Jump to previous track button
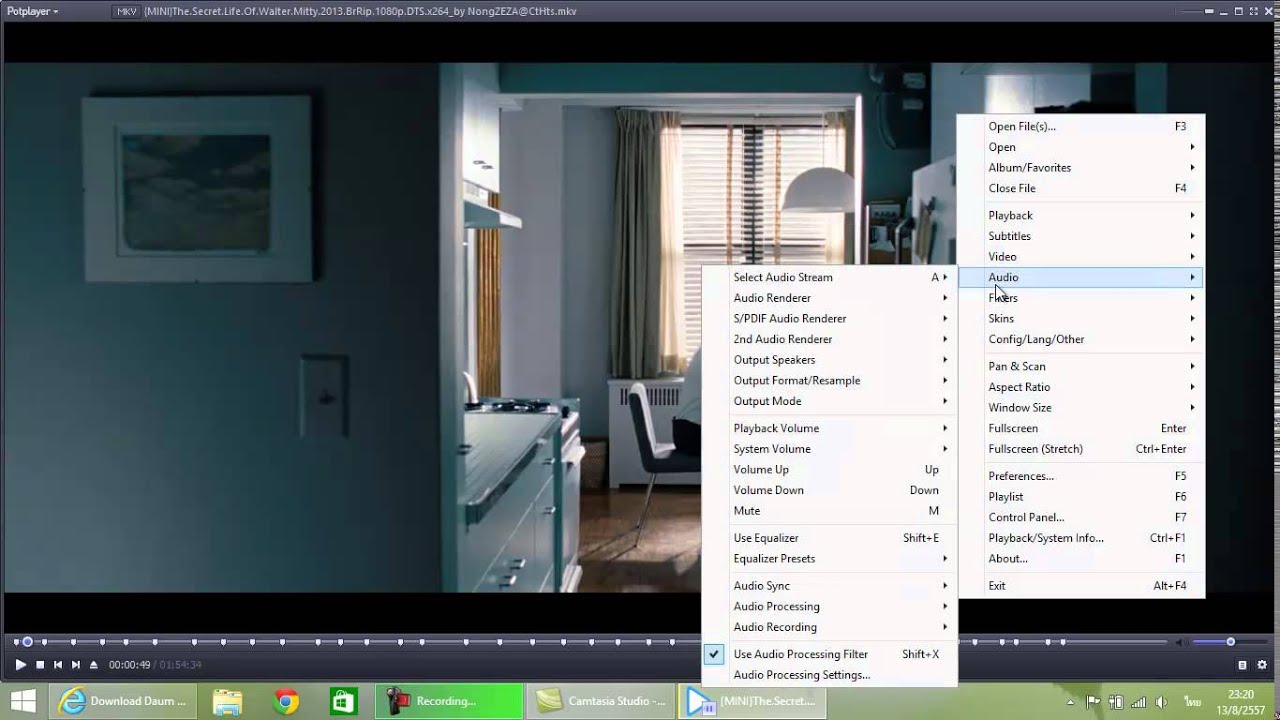The height and width of the screenshot is (720, 1280). pyautogui.click(x=58, y=664)
